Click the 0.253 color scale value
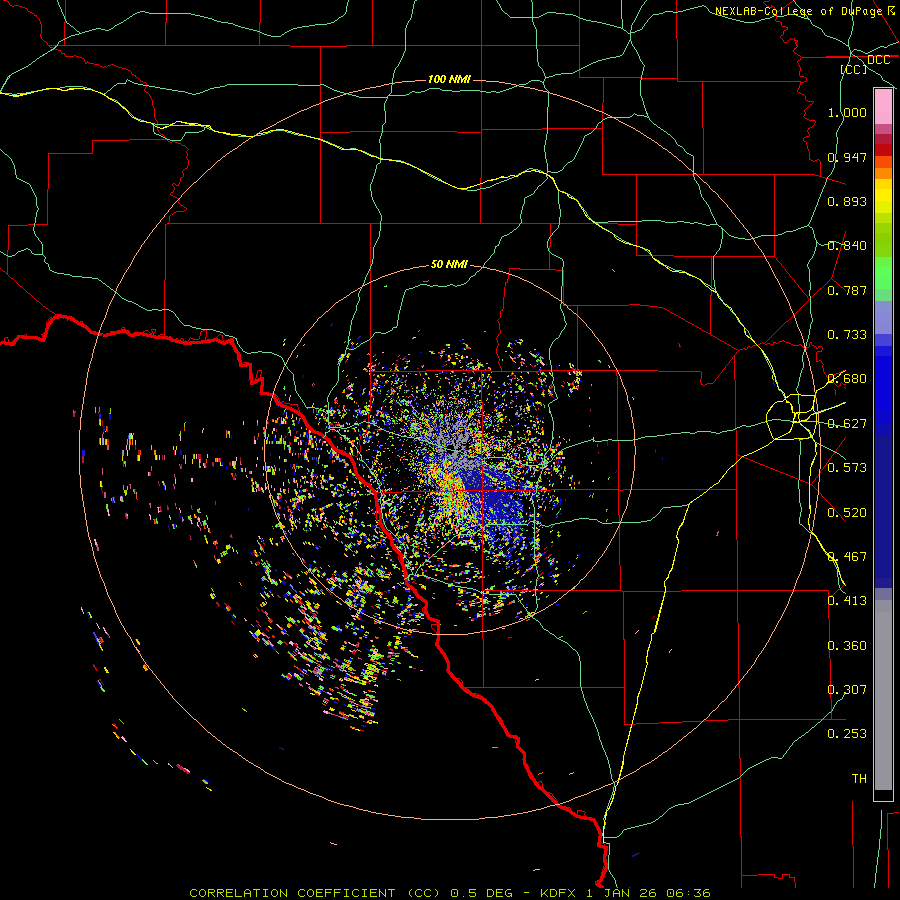Image resolution: width=900 pixels, height=900 pixels. tap(847, 734)
